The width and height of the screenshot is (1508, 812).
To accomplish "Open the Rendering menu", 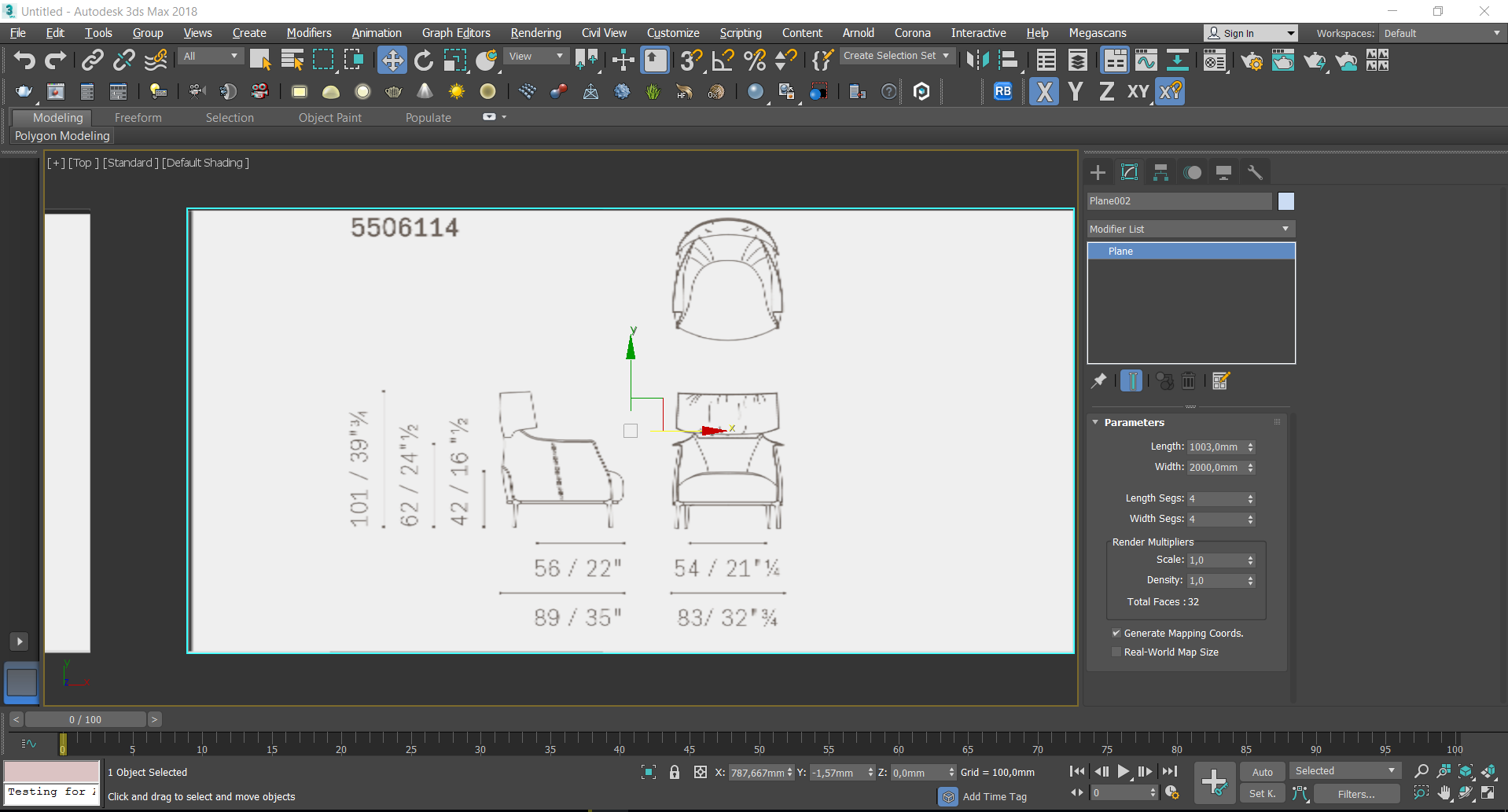I will coord(535,33).
